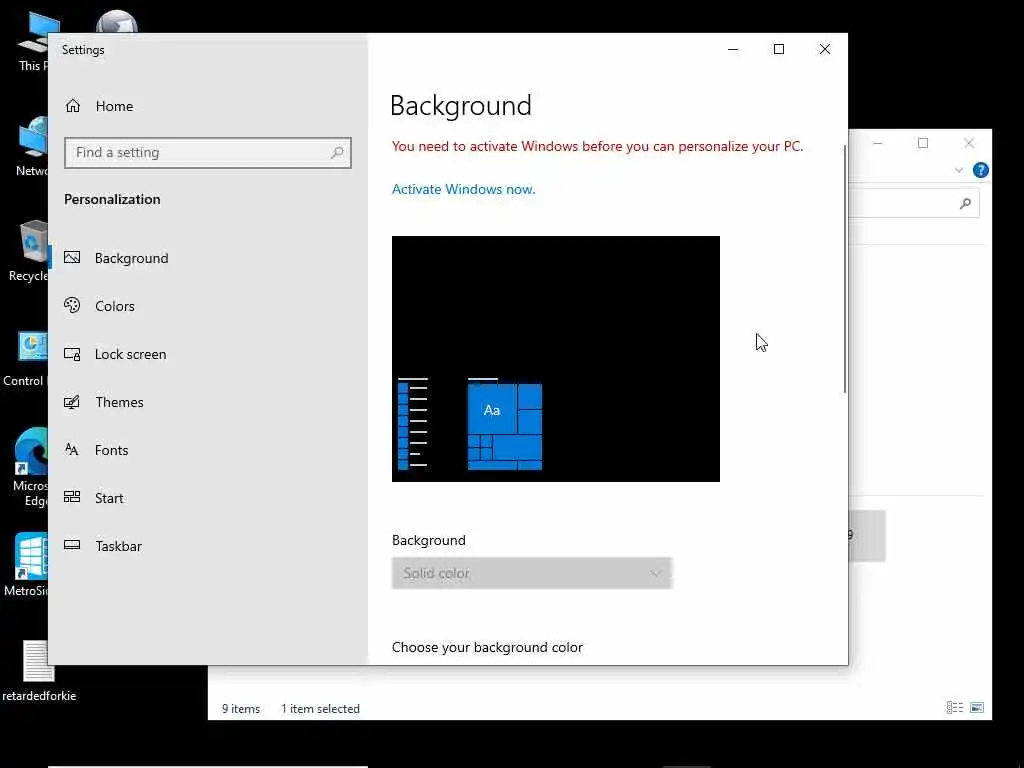Click the Fonts icon in sidebar
The width and height of the screenshot is (1024, 768).
(72, 449)
